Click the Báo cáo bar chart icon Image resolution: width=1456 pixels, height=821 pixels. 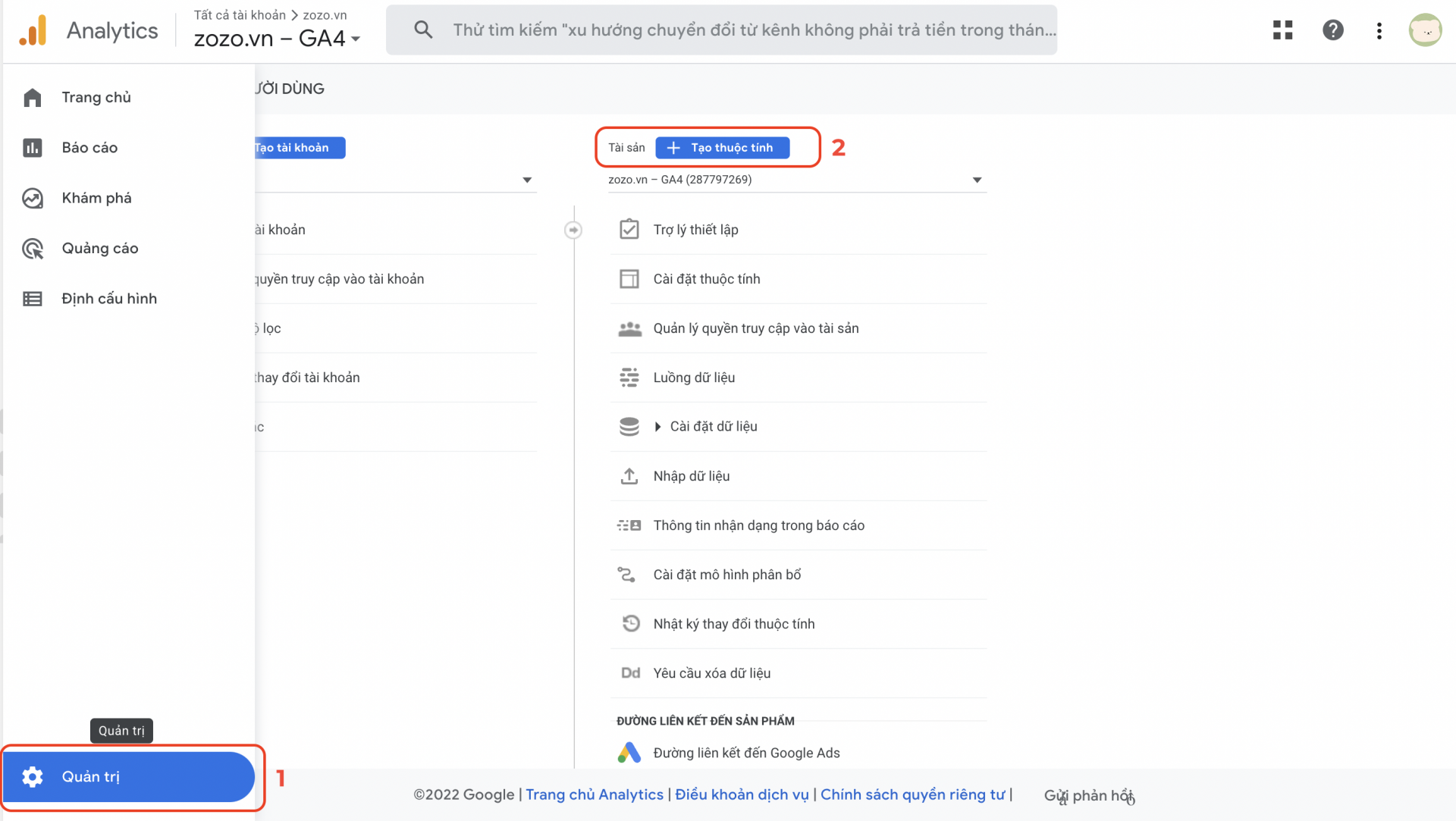[33, 148]
